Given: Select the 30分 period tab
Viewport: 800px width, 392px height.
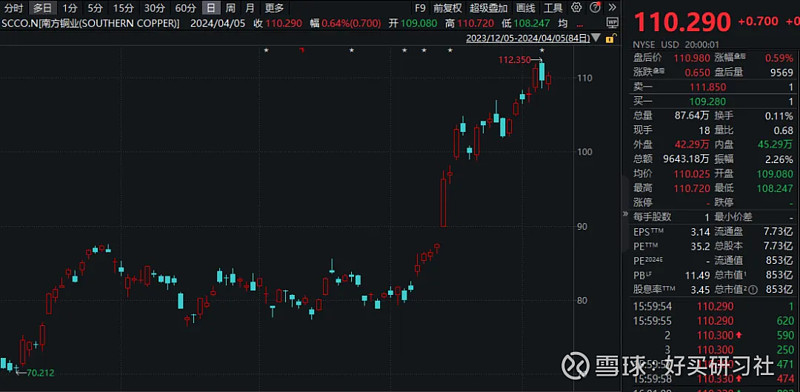Looking at the screenshot, I should coord(154,8).
